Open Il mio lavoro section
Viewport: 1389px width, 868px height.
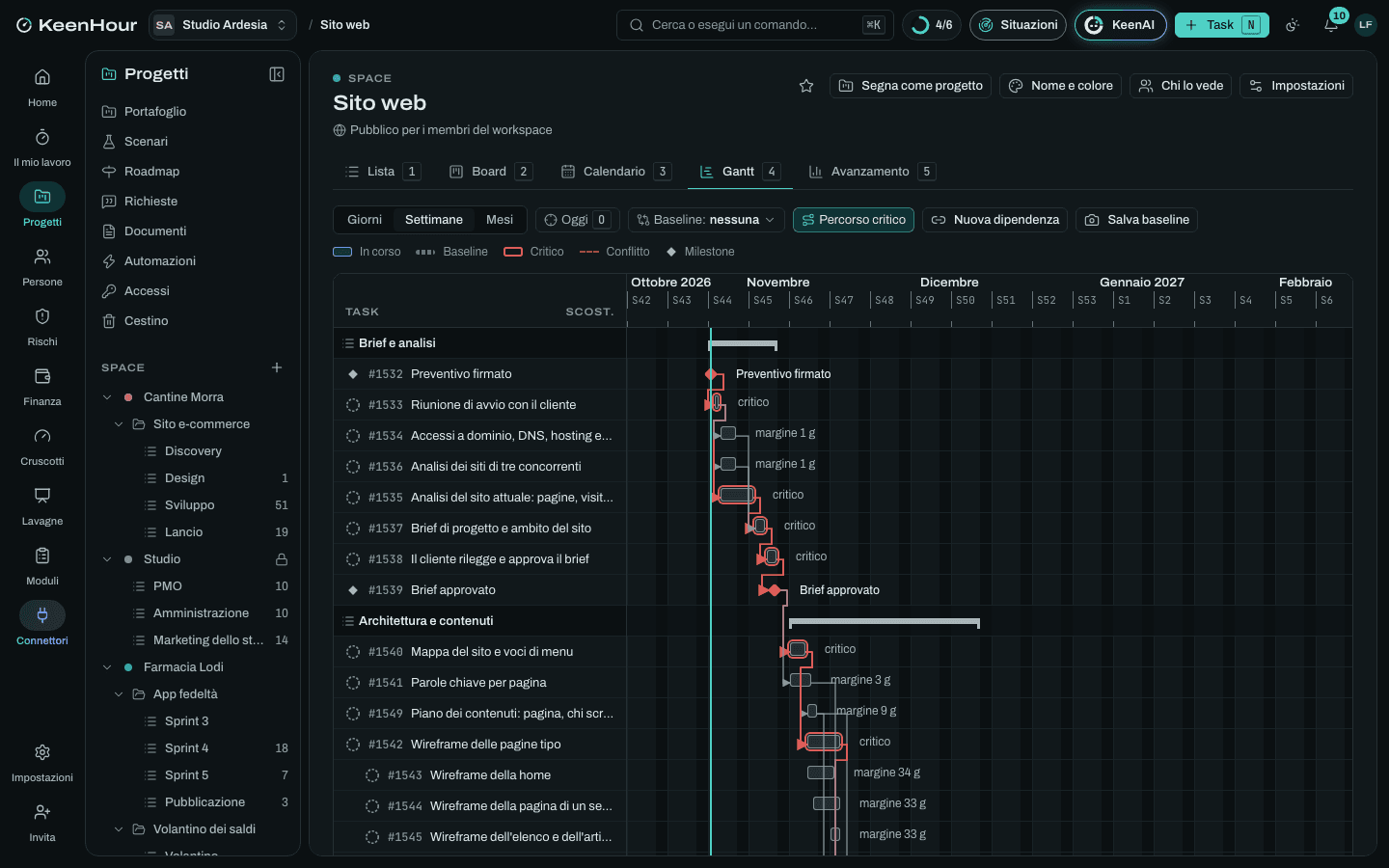42,148
